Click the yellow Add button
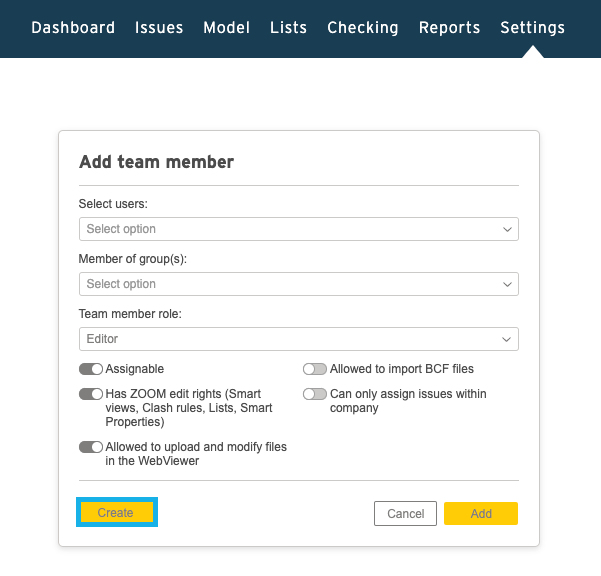The width and height of the screenshot is (601, 576). tap(481, 514)
